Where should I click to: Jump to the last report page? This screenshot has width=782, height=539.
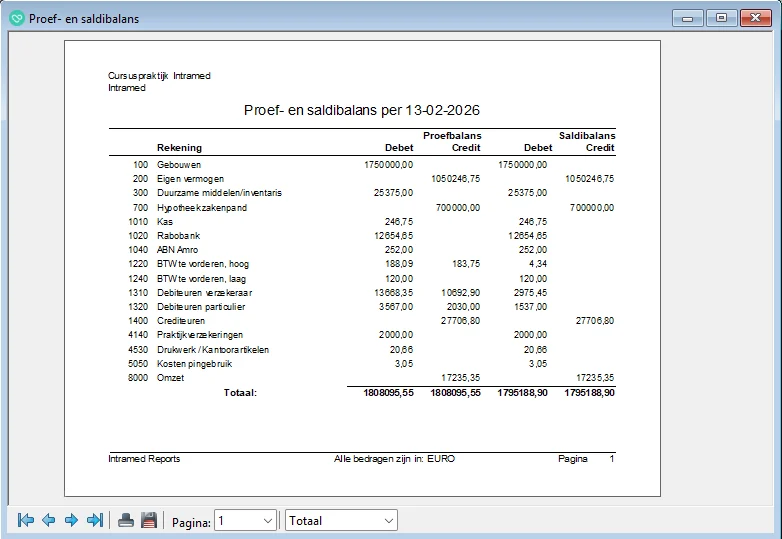coord(95,520)
